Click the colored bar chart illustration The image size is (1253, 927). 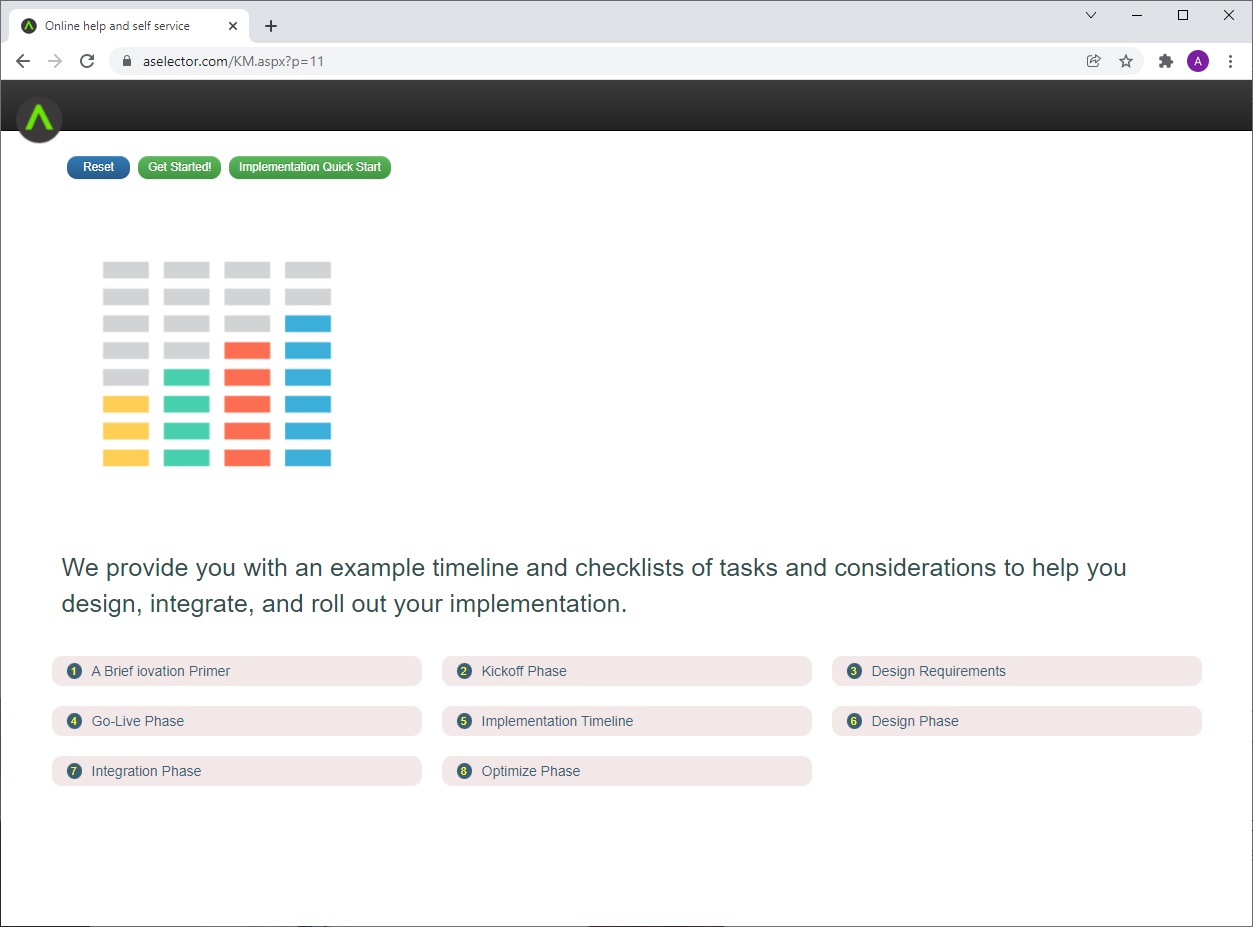tap(217, 364)
